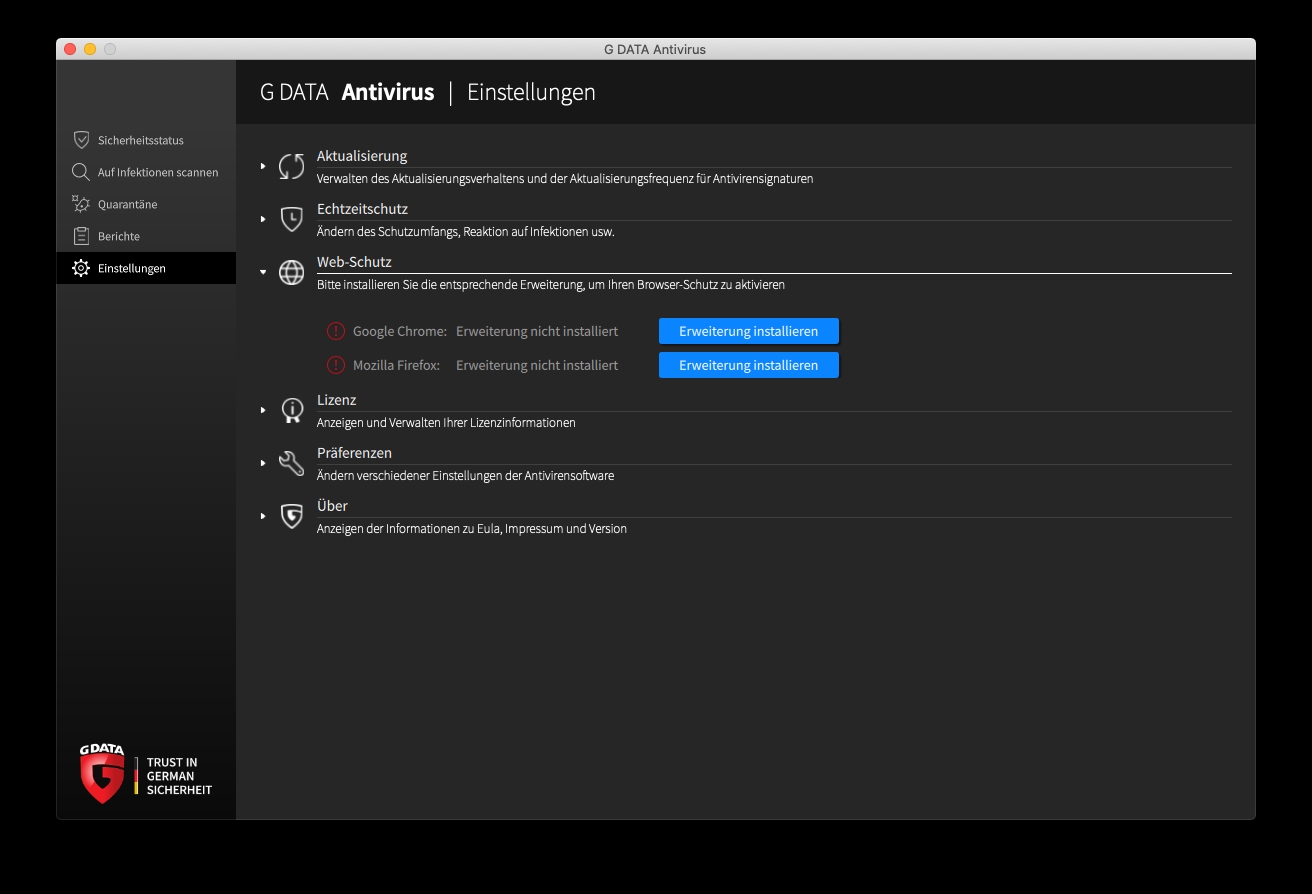Click the Über G DATA shield icon
The image size is (1312, 894).
pyautogui.click(x=291, y=516)
